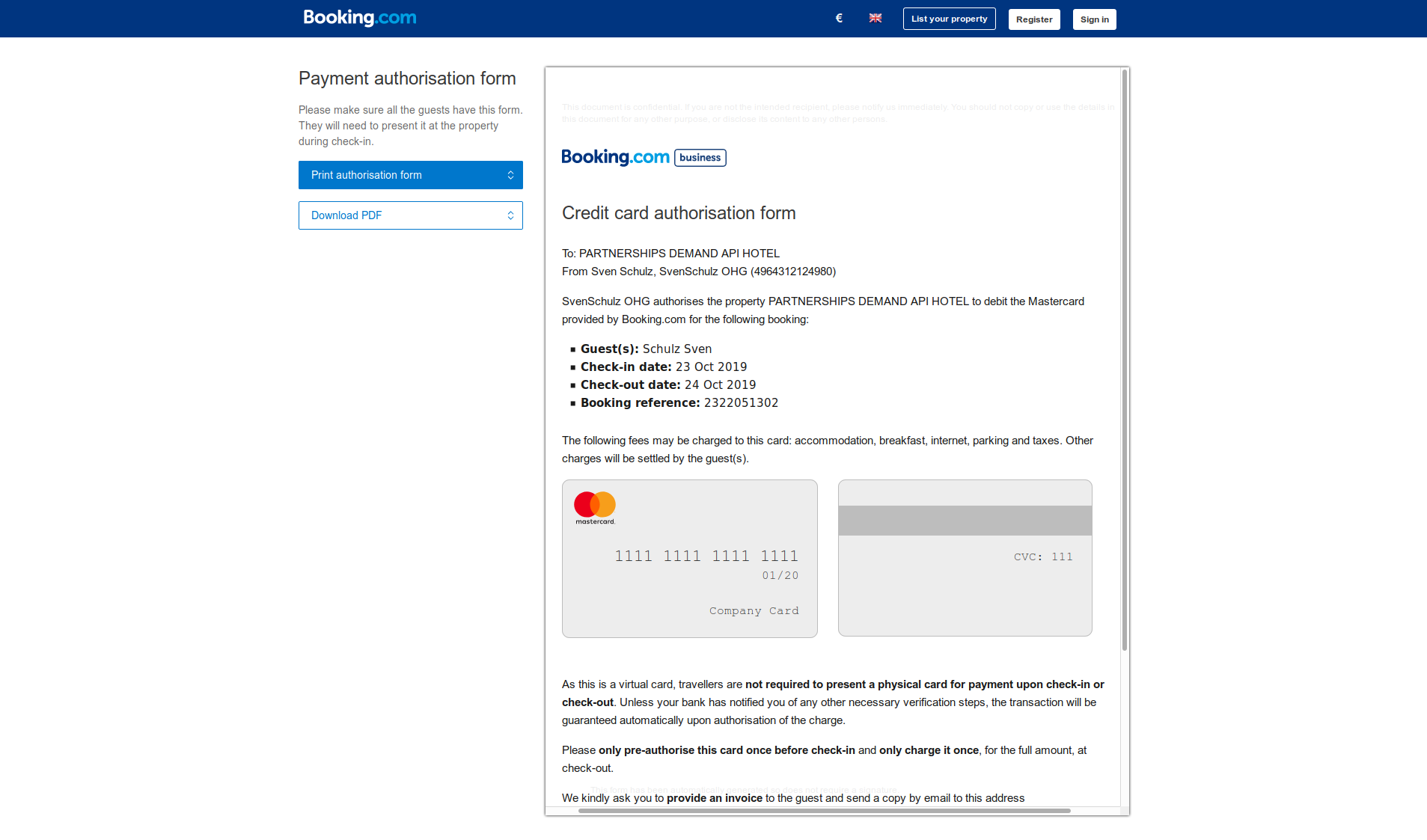This screenshot has height=840, width=1427.
Task: Click 'only charge it once' bold text
Action: tap(929, 750)
